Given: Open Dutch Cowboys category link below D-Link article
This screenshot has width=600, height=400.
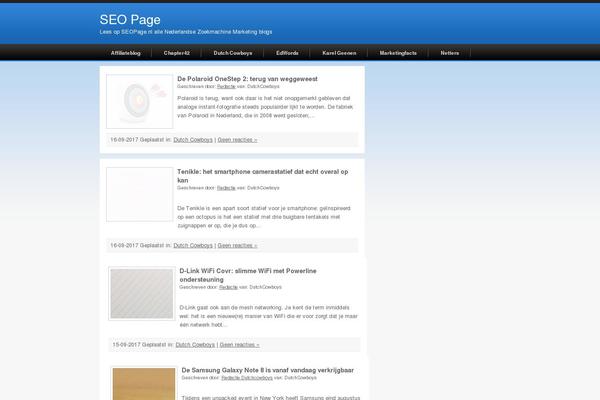Looking at the screenshot, I should point(195,345).
